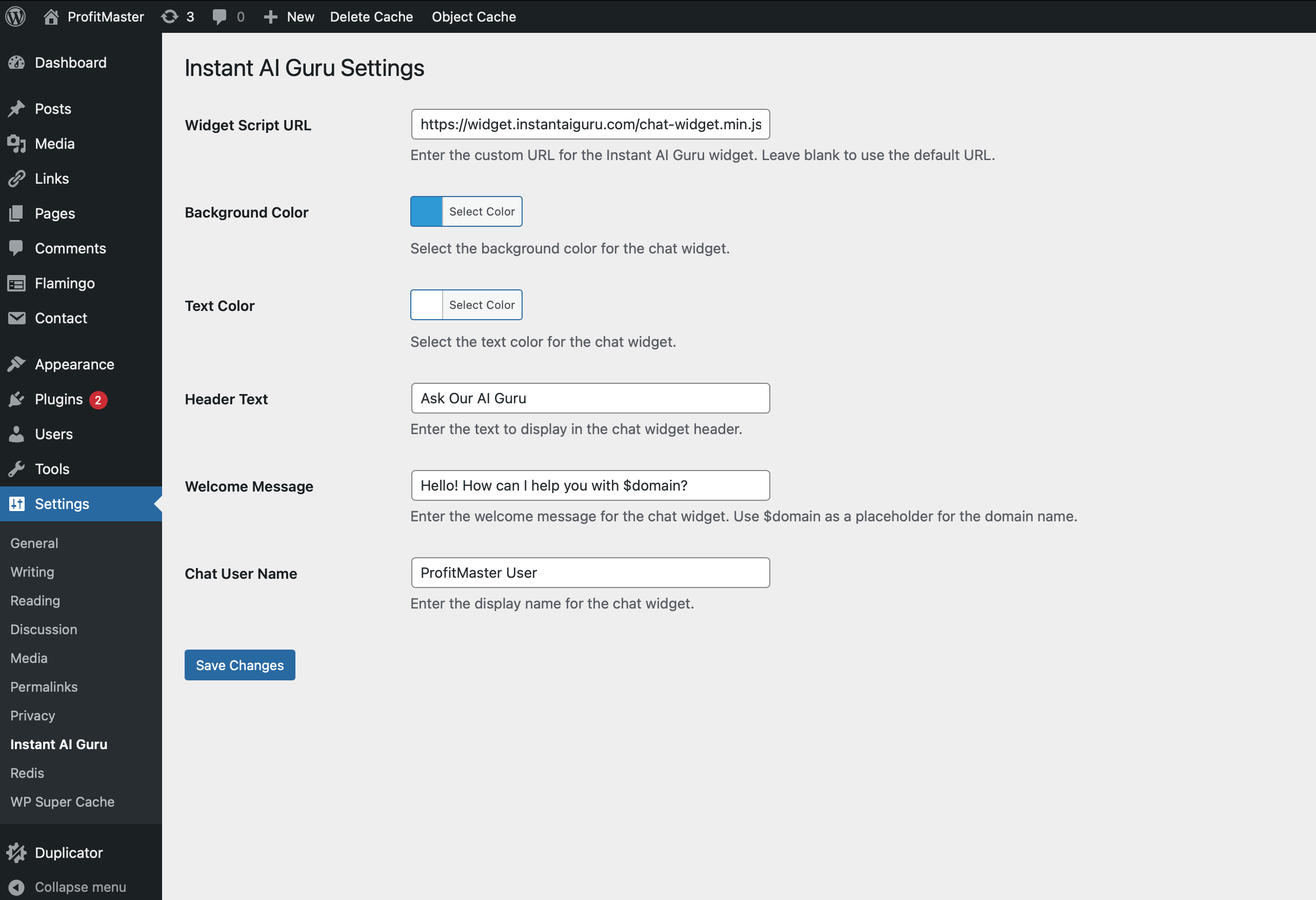Open WP Super Cache settings

pyautogui.click(x=62, y=801)
